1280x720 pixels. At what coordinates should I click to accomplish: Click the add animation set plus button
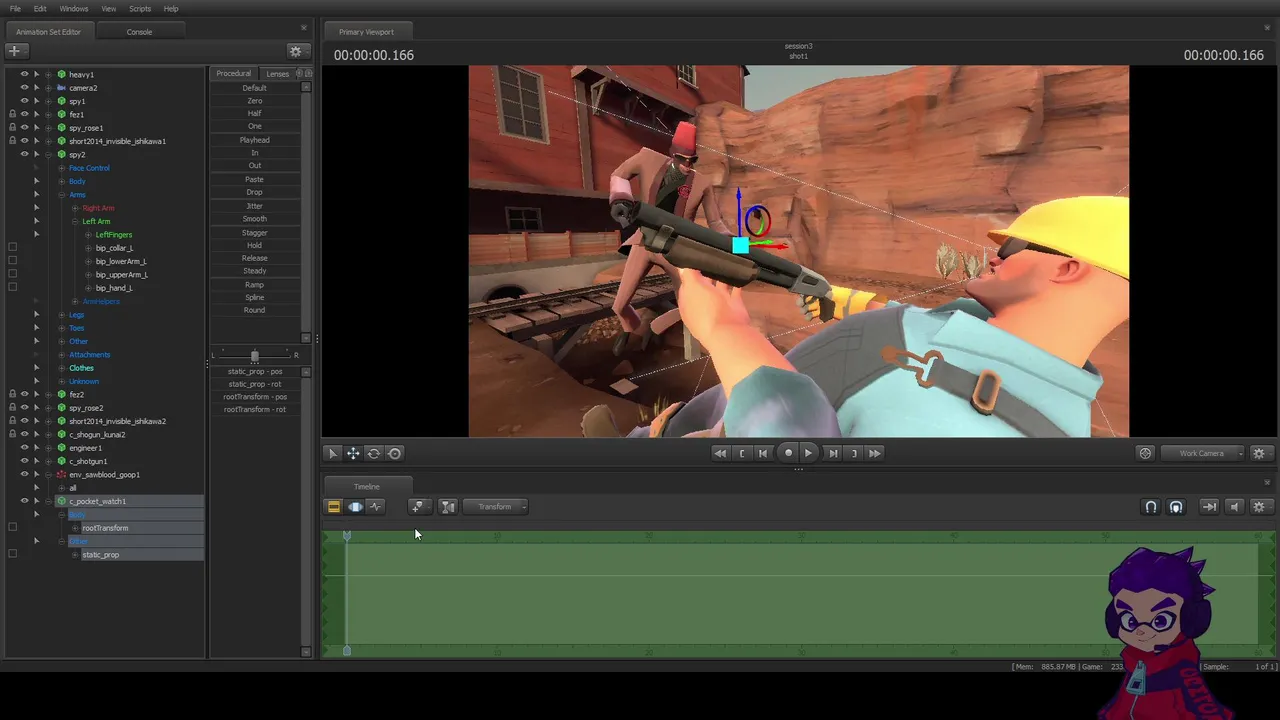tap(14, 50)
